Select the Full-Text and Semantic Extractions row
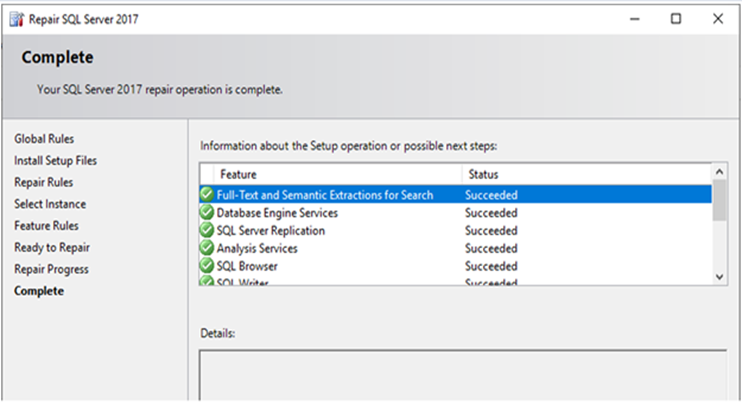Viewport: 742px width, 405px height. 325,195
